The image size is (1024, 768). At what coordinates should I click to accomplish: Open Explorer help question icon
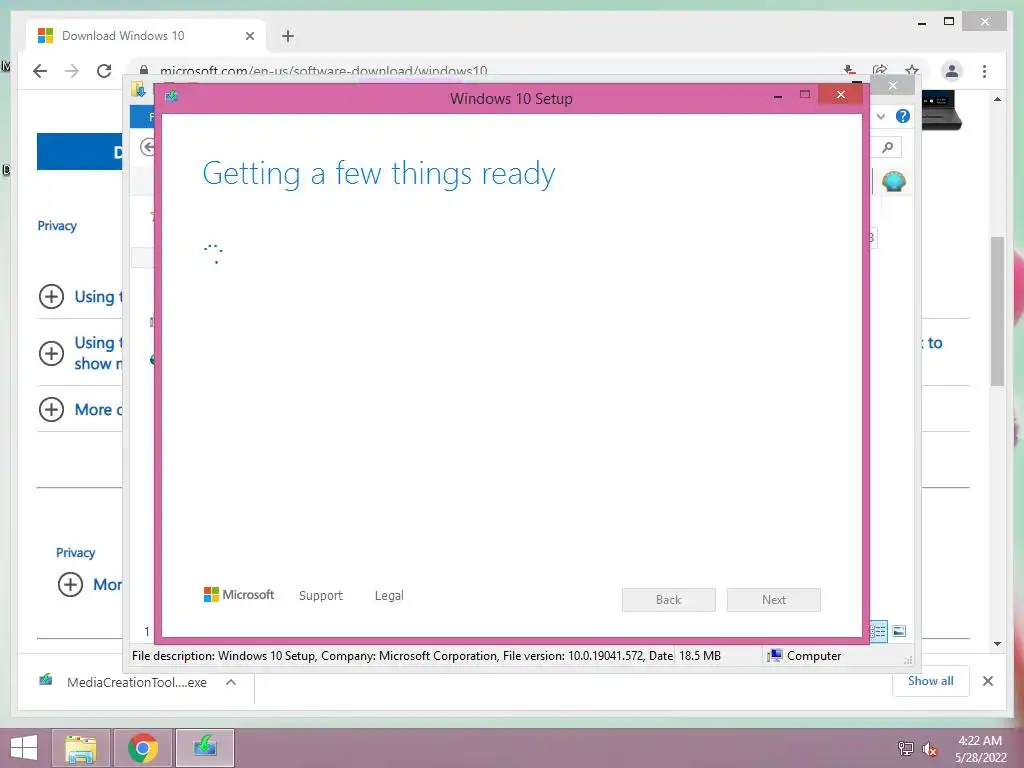tap(903, 116)
